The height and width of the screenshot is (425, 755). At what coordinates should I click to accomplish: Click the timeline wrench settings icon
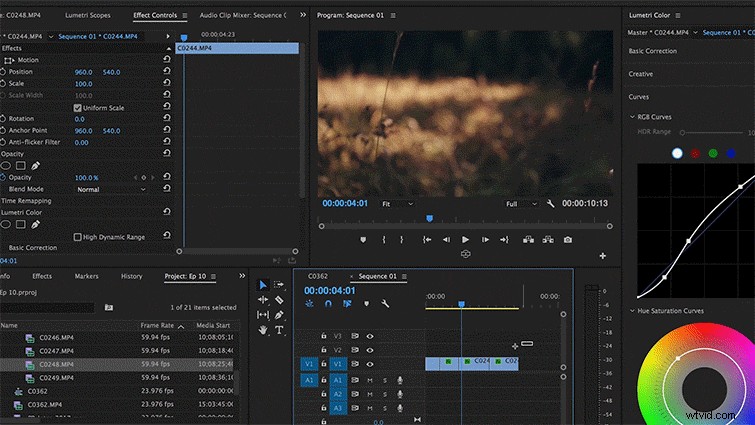click(x=385, y=304)
